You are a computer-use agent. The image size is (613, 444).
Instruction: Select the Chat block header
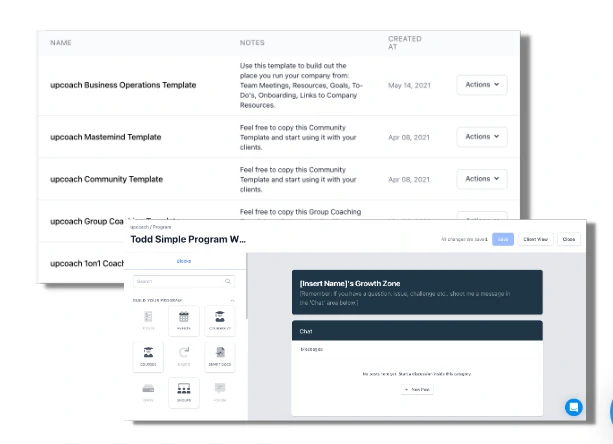[x=417, y=331]
